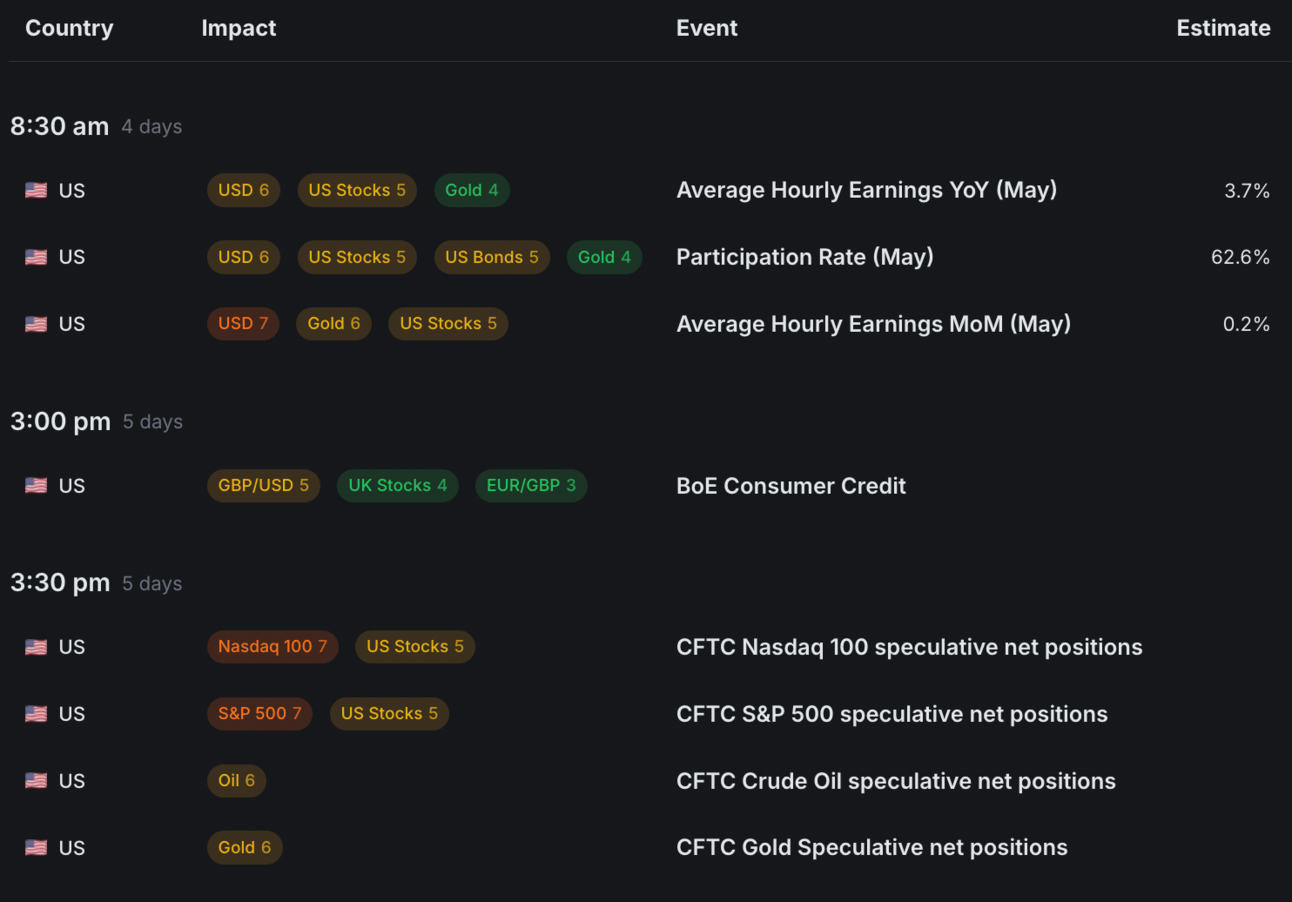Select the USD 7 impact badge
Screen dimensions: 1292x902
[243, 324]
